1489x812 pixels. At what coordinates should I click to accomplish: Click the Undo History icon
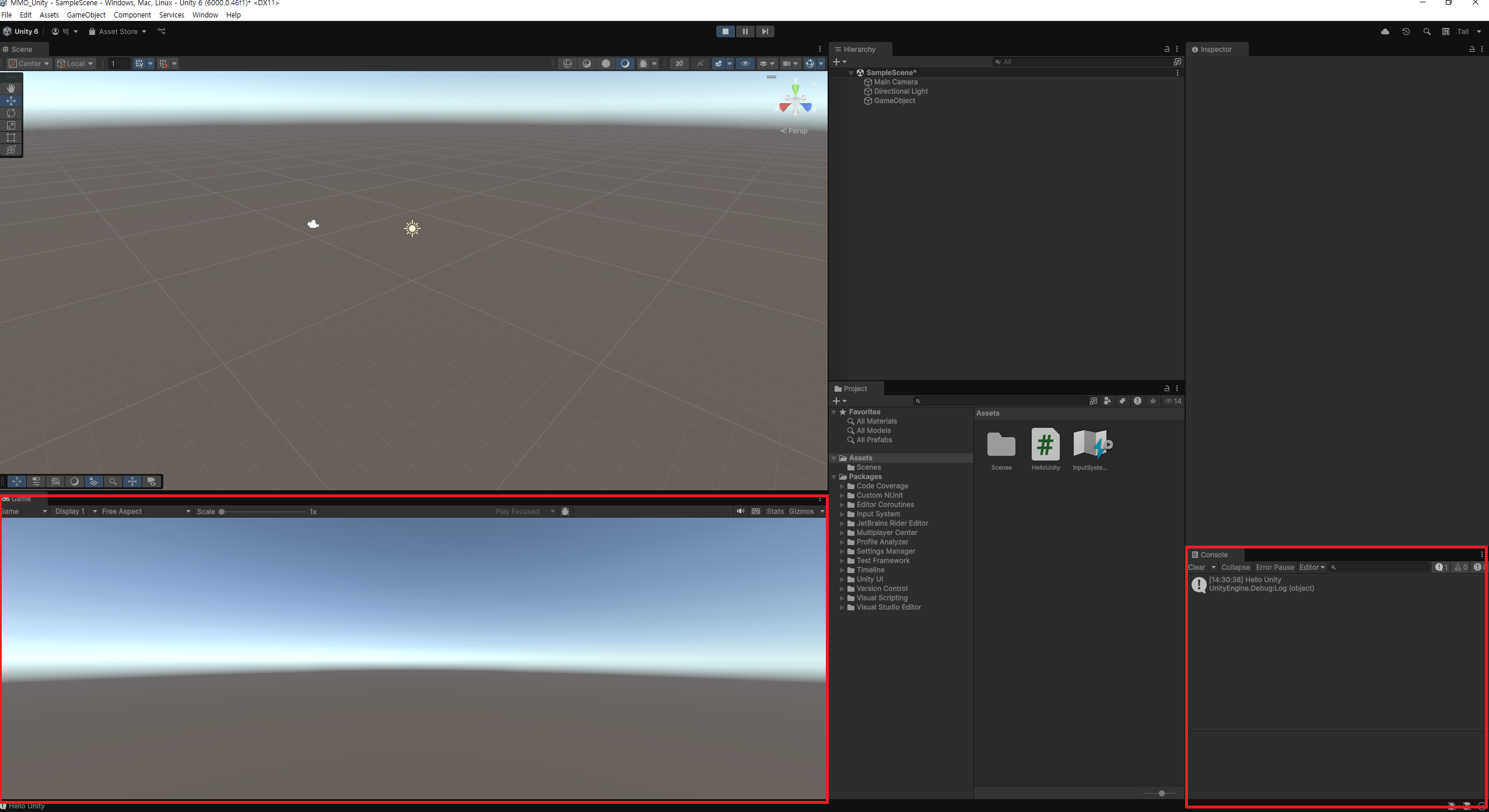[1406, 31]
